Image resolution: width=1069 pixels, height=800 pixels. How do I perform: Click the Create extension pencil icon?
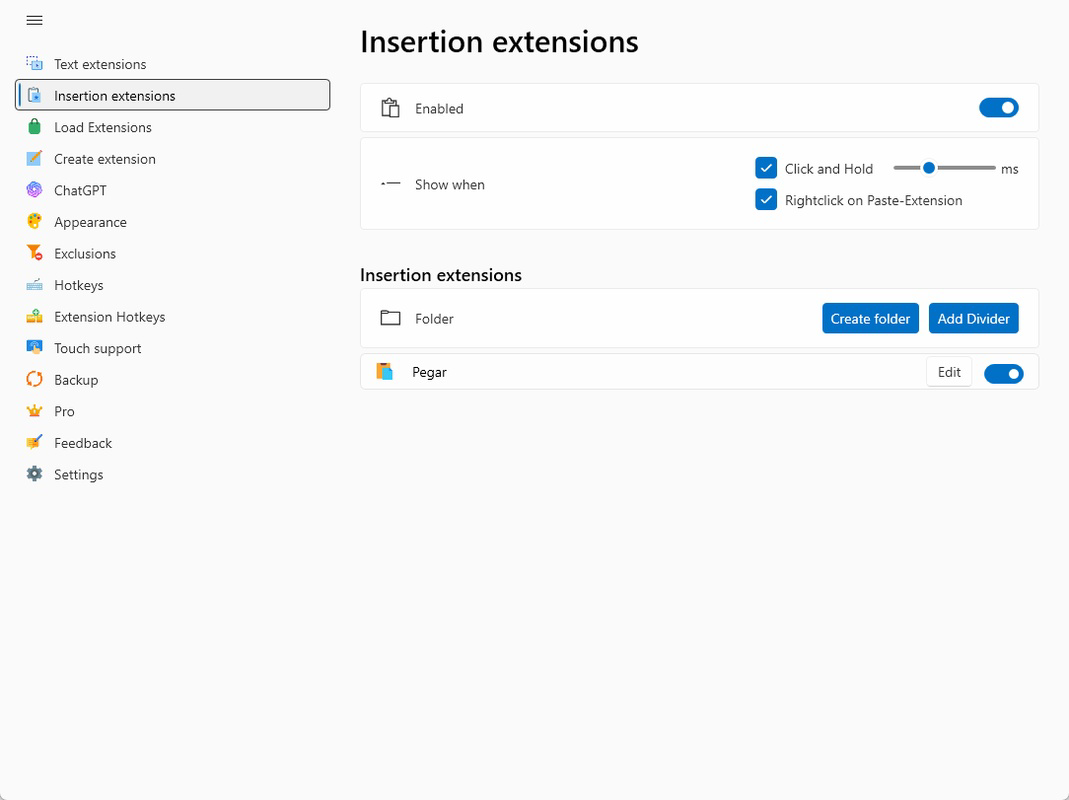(x=34, y=158)
